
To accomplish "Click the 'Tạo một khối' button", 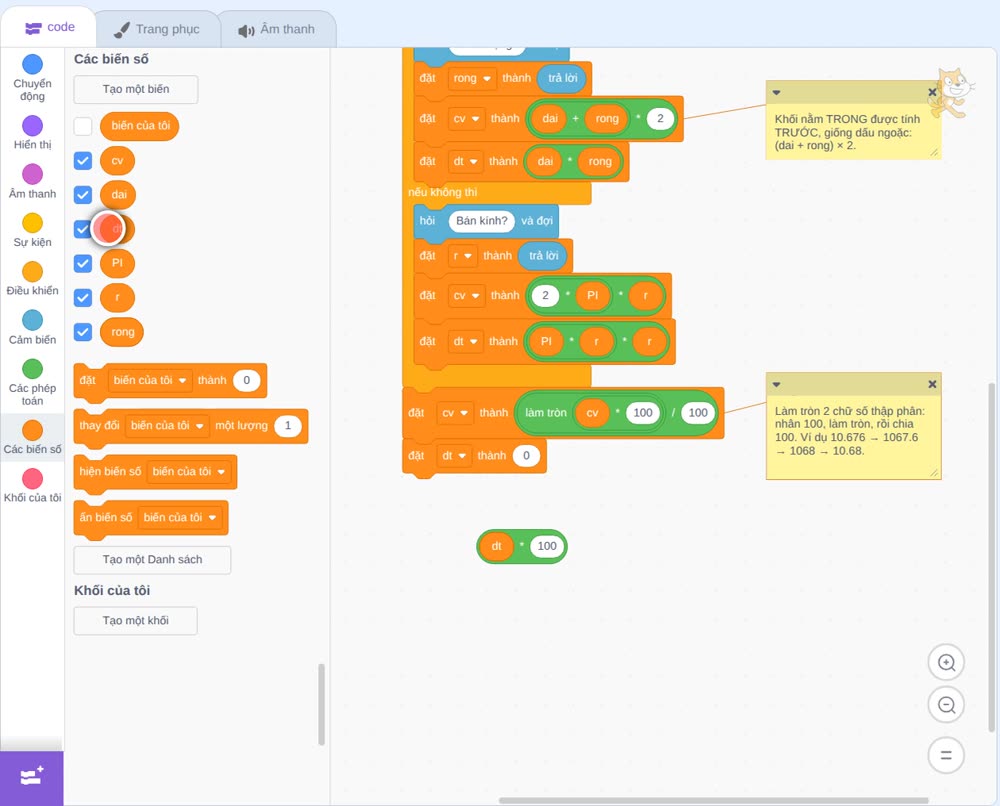I will tap(136, 621).
